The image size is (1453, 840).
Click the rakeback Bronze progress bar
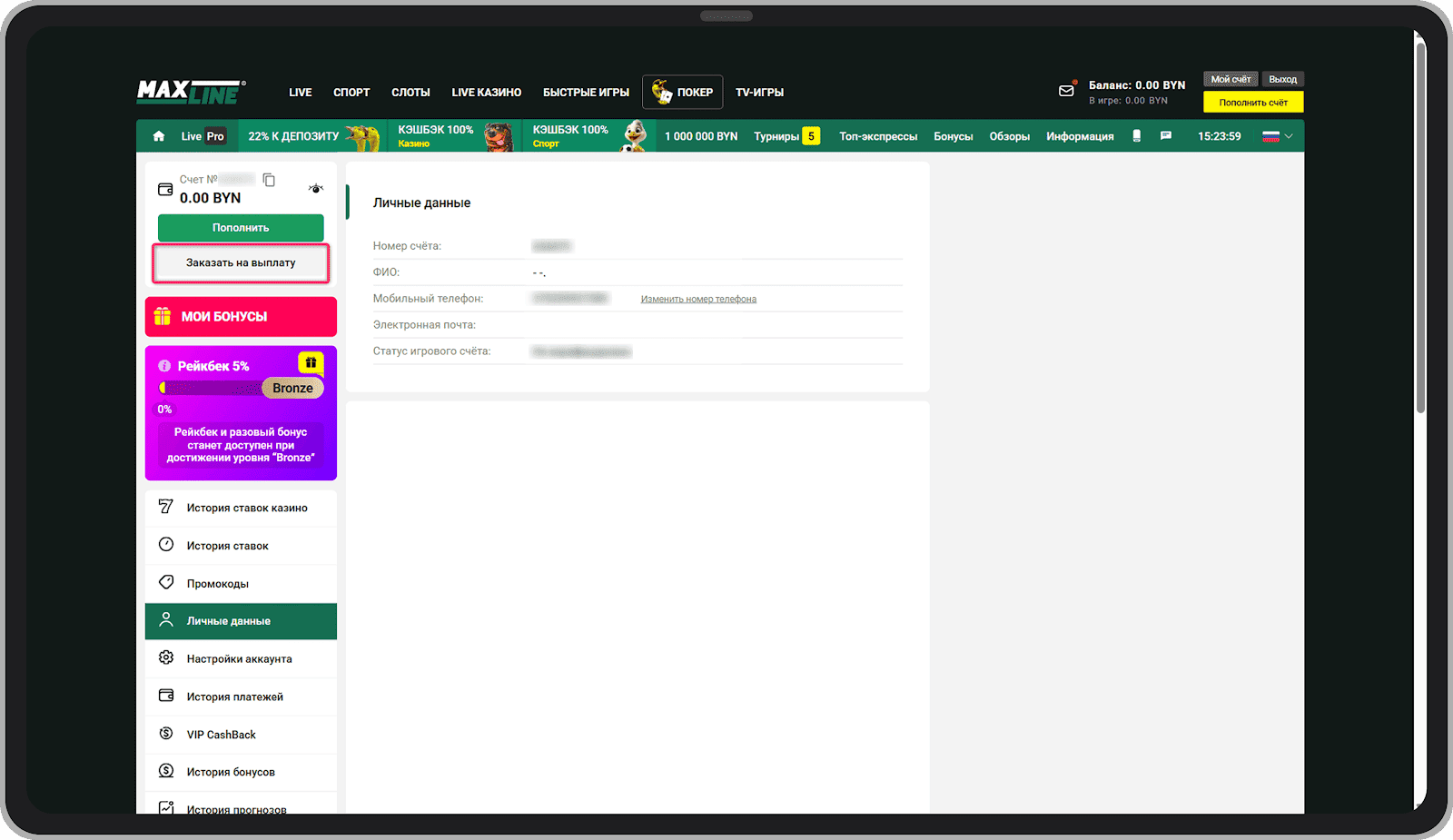[213, 389]
